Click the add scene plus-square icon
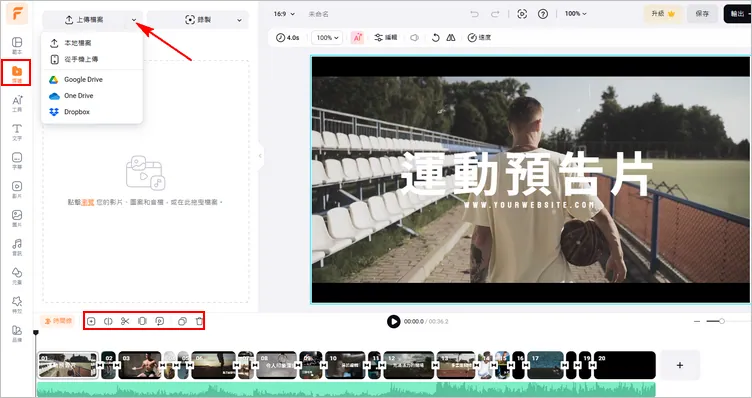The image size is (752, 398). click(x=92, y=321)
